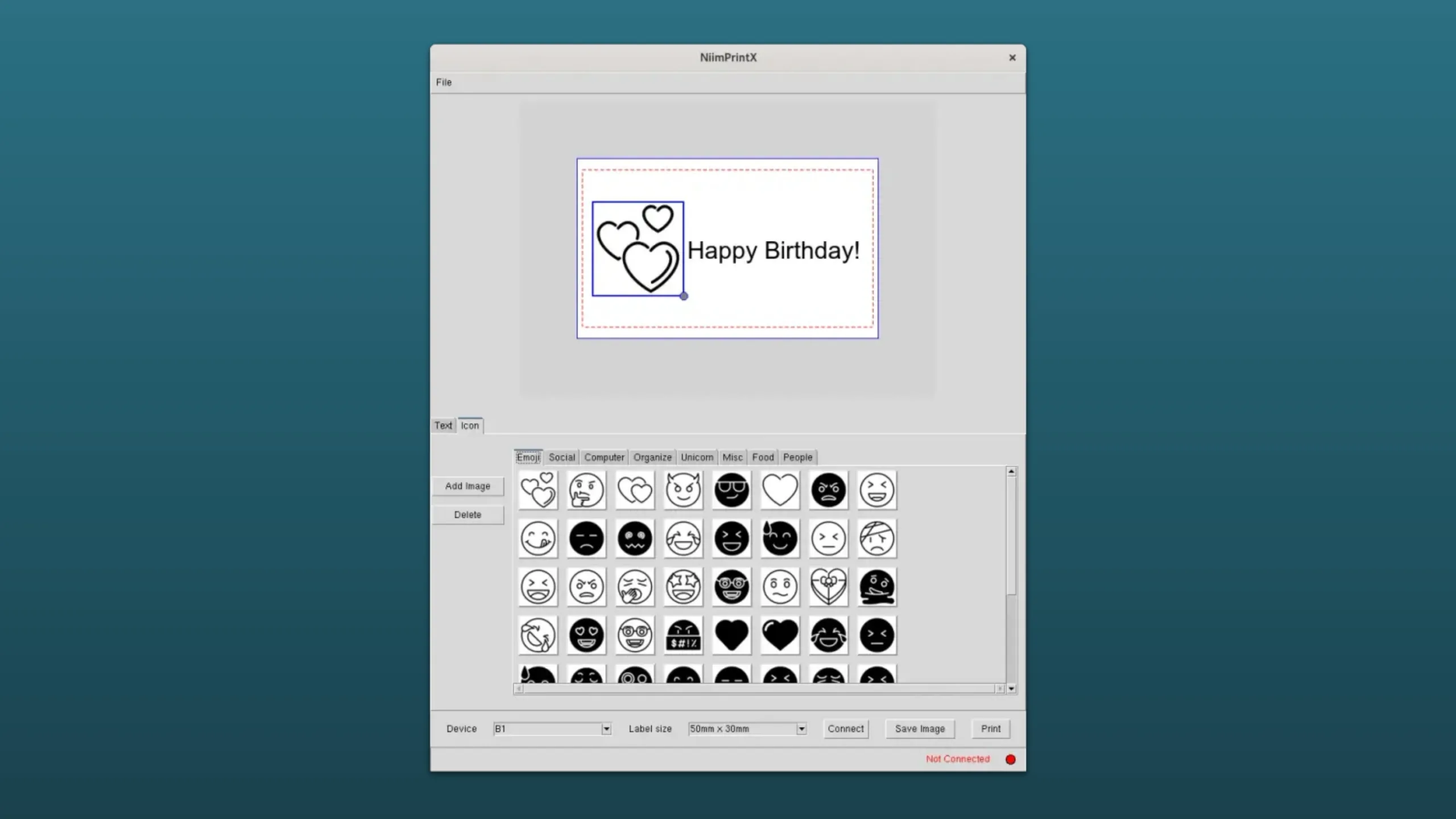Choose the thinking face emoji icon
This screenshot has width=1456, height=819.
[586, 490]
